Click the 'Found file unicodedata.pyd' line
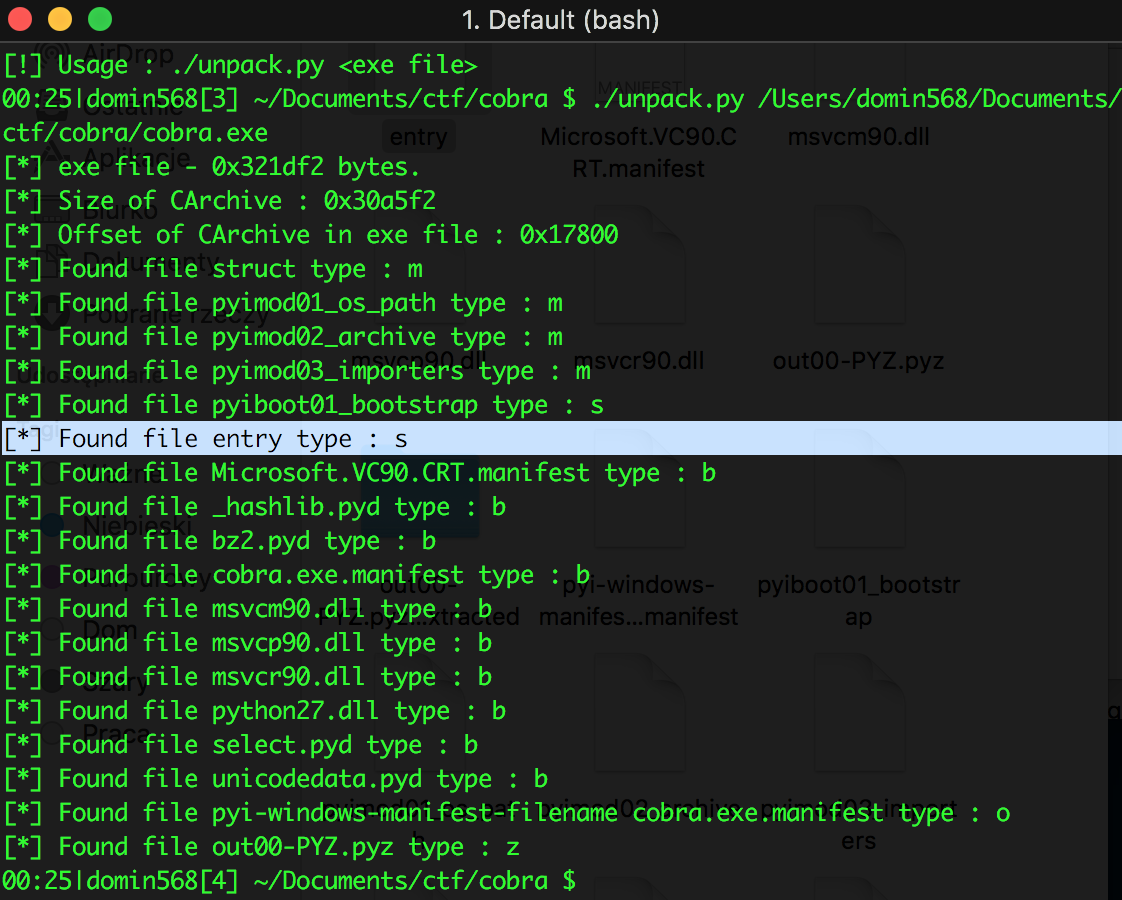The image size is (1122, 900). (275, 779)
